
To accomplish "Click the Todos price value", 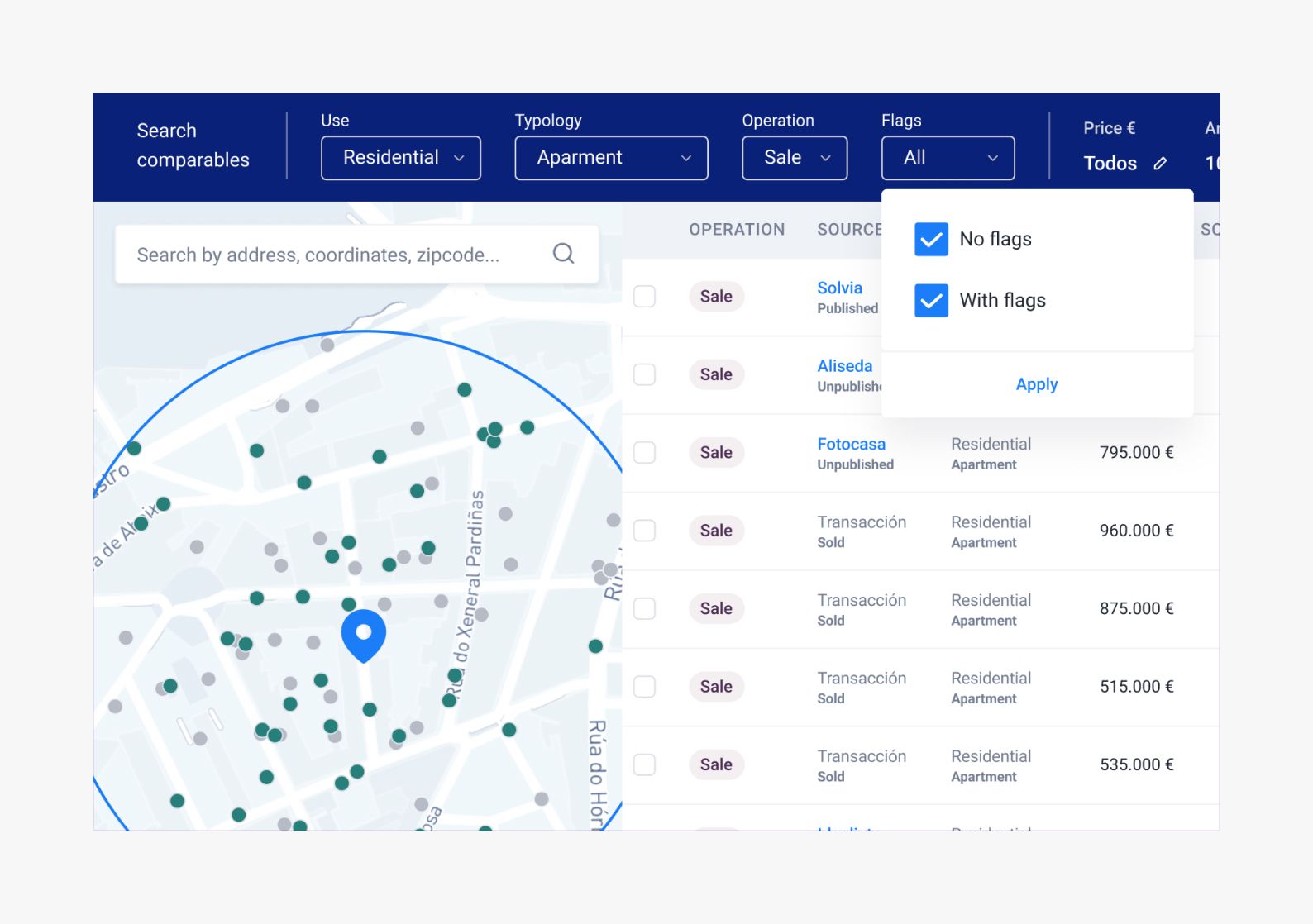I will [1110, 164].
